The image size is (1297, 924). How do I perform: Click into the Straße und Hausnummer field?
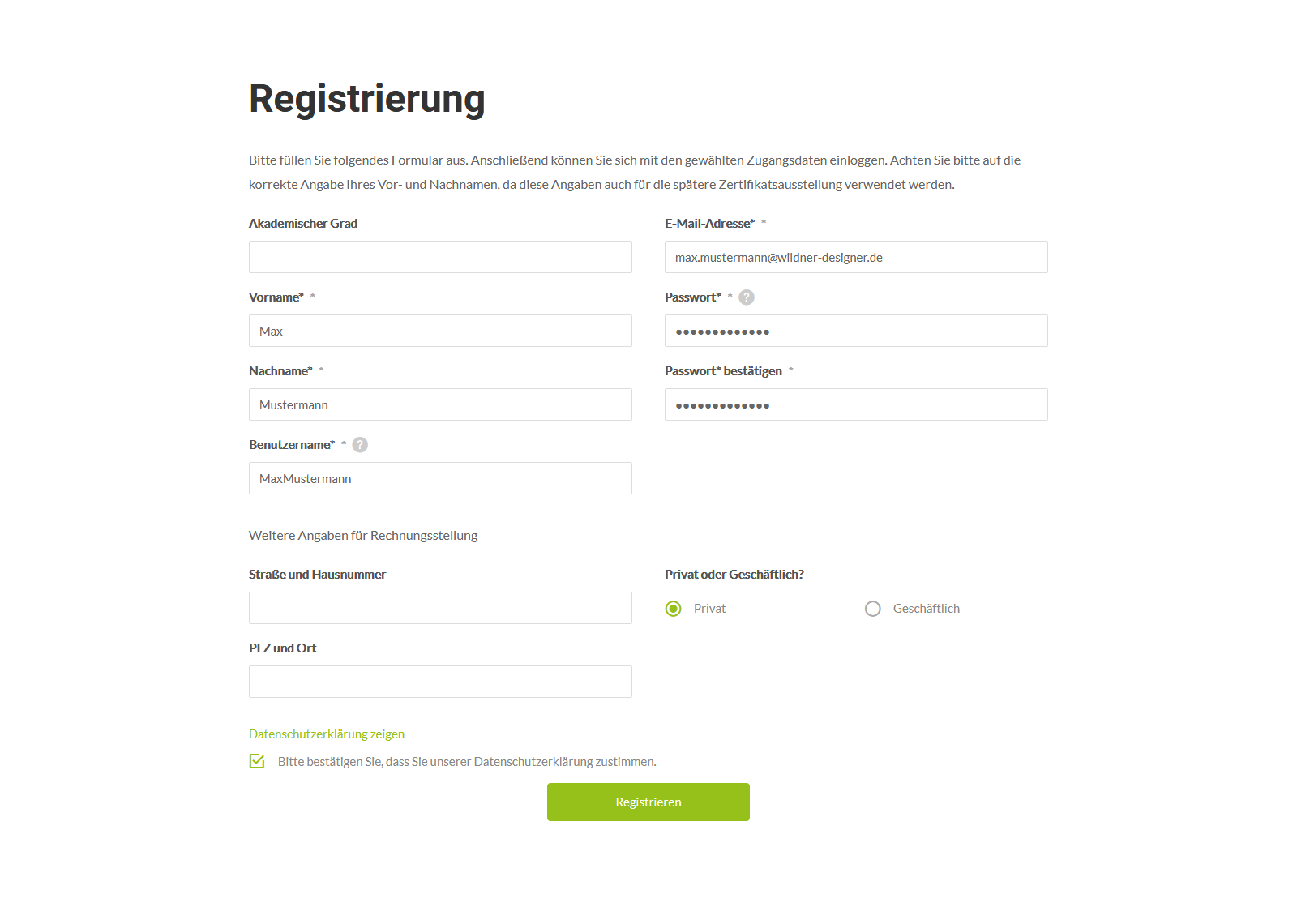pos(440,607)
